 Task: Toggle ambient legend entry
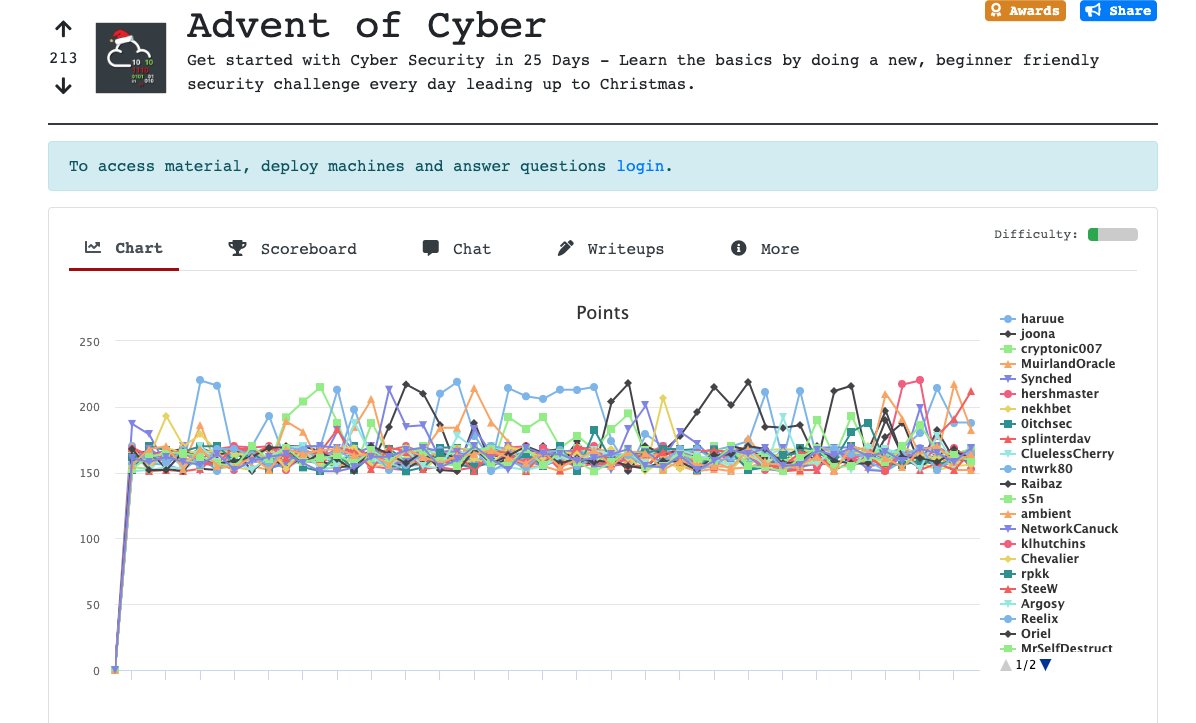1036,514
